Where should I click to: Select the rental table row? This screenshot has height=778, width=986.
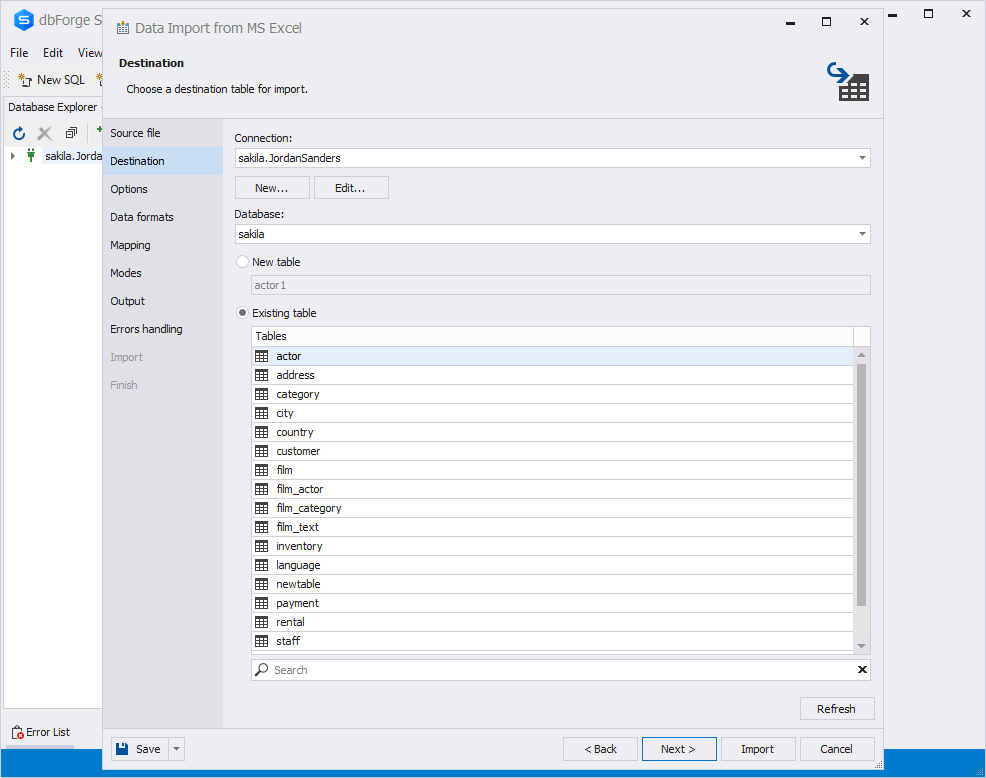tap(552, 622)
